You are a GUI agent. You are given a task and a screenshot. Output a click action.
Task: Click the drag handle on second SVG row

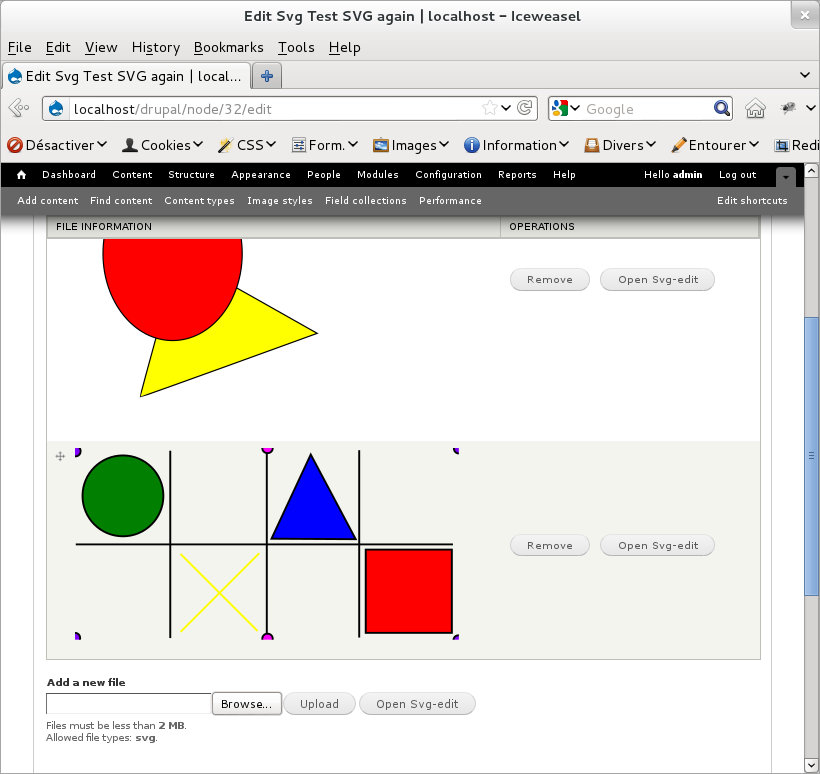pyautogui.click(x=60, y=456)
